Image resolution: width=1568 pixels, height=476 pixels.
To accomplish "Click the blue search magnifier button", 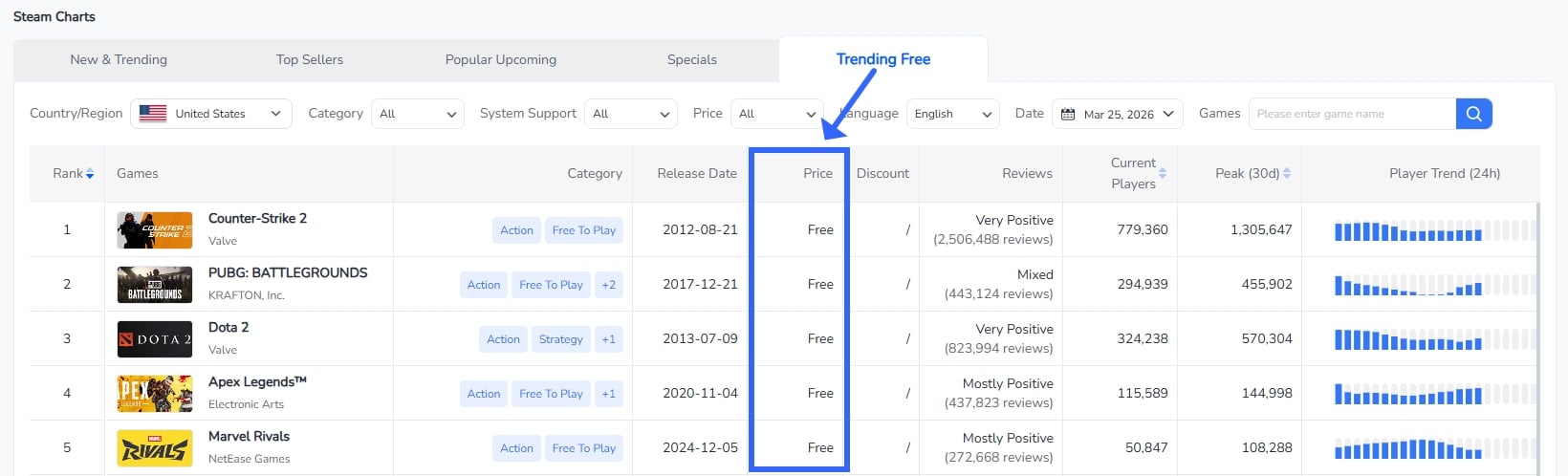I will point(1473,114).
